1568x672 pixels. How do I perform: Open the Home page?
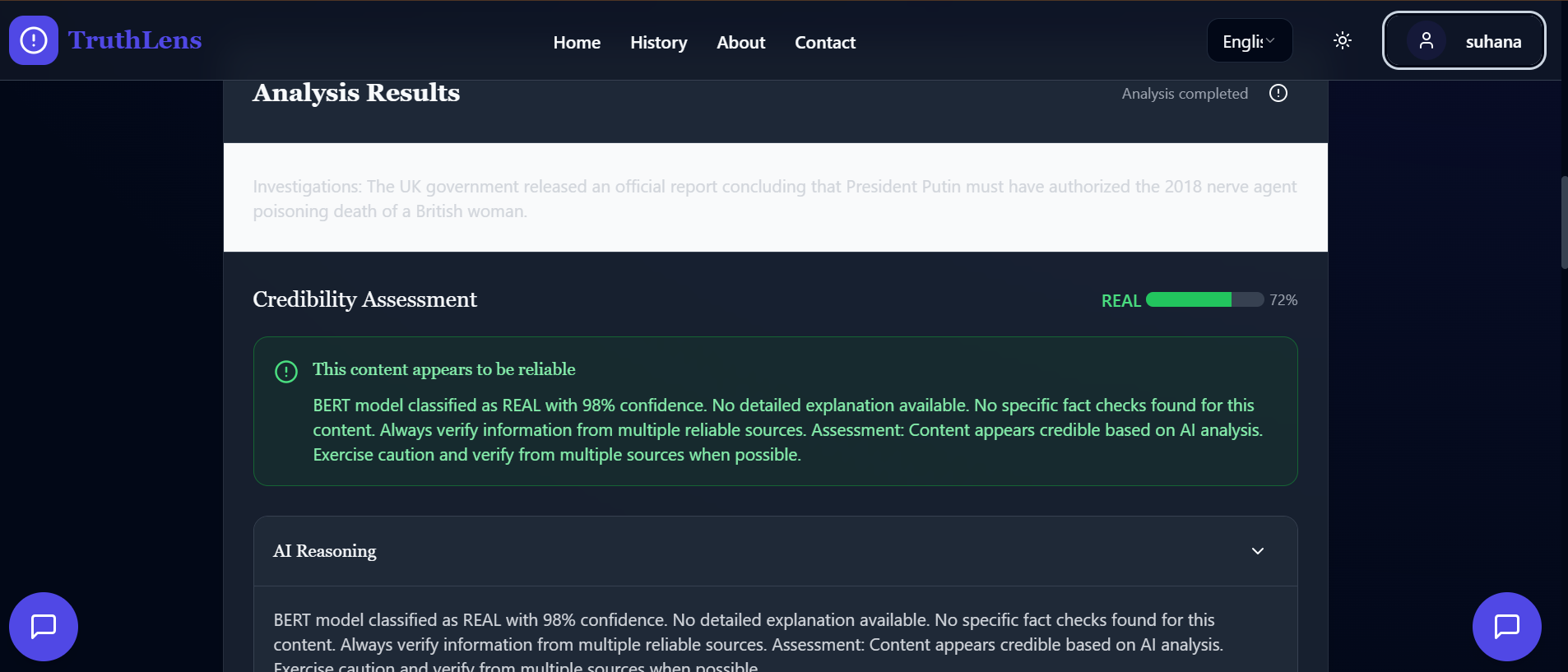point(577,43)
